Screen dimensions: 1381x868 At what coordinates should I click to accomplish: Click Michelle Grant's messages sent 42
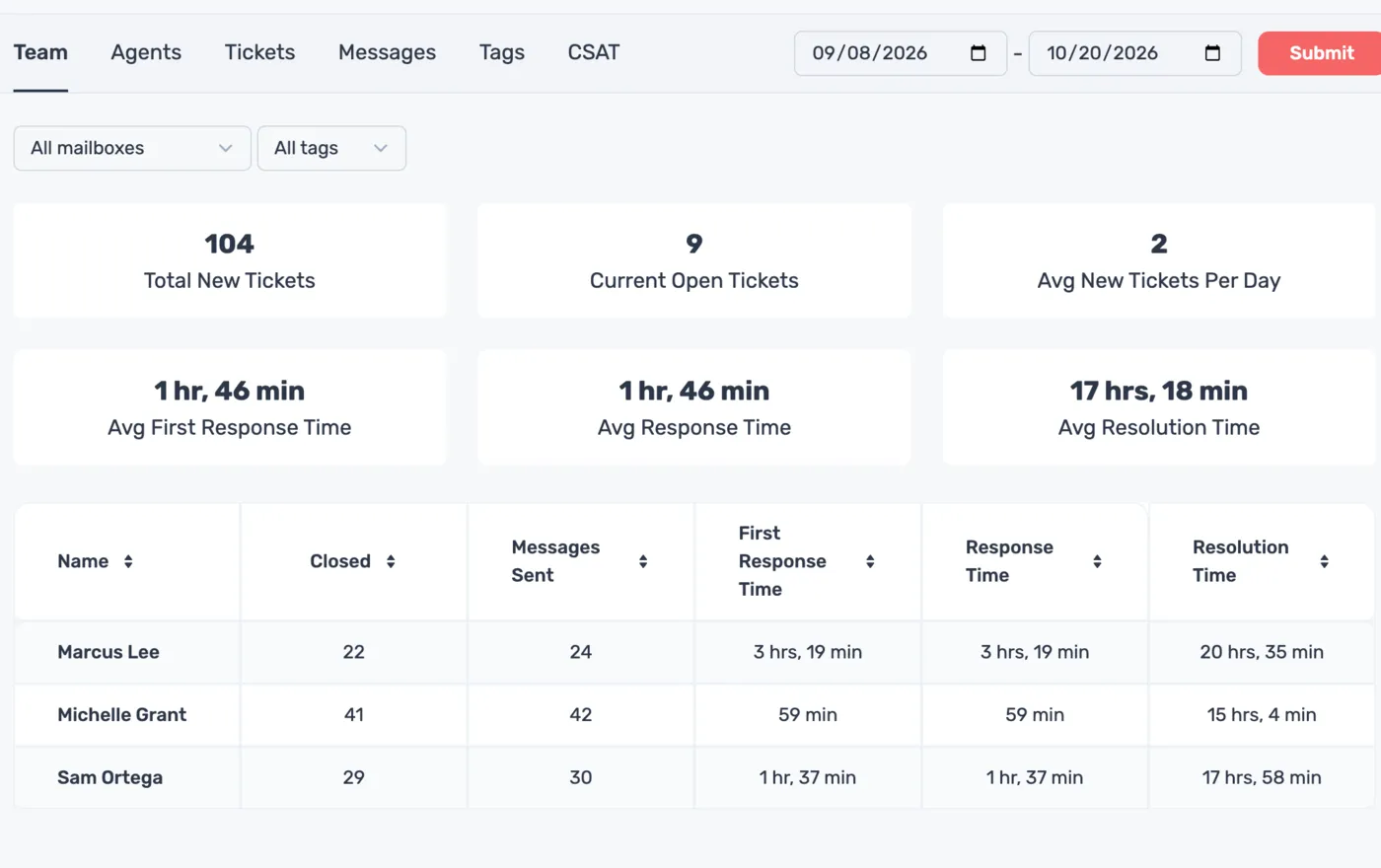581,715
